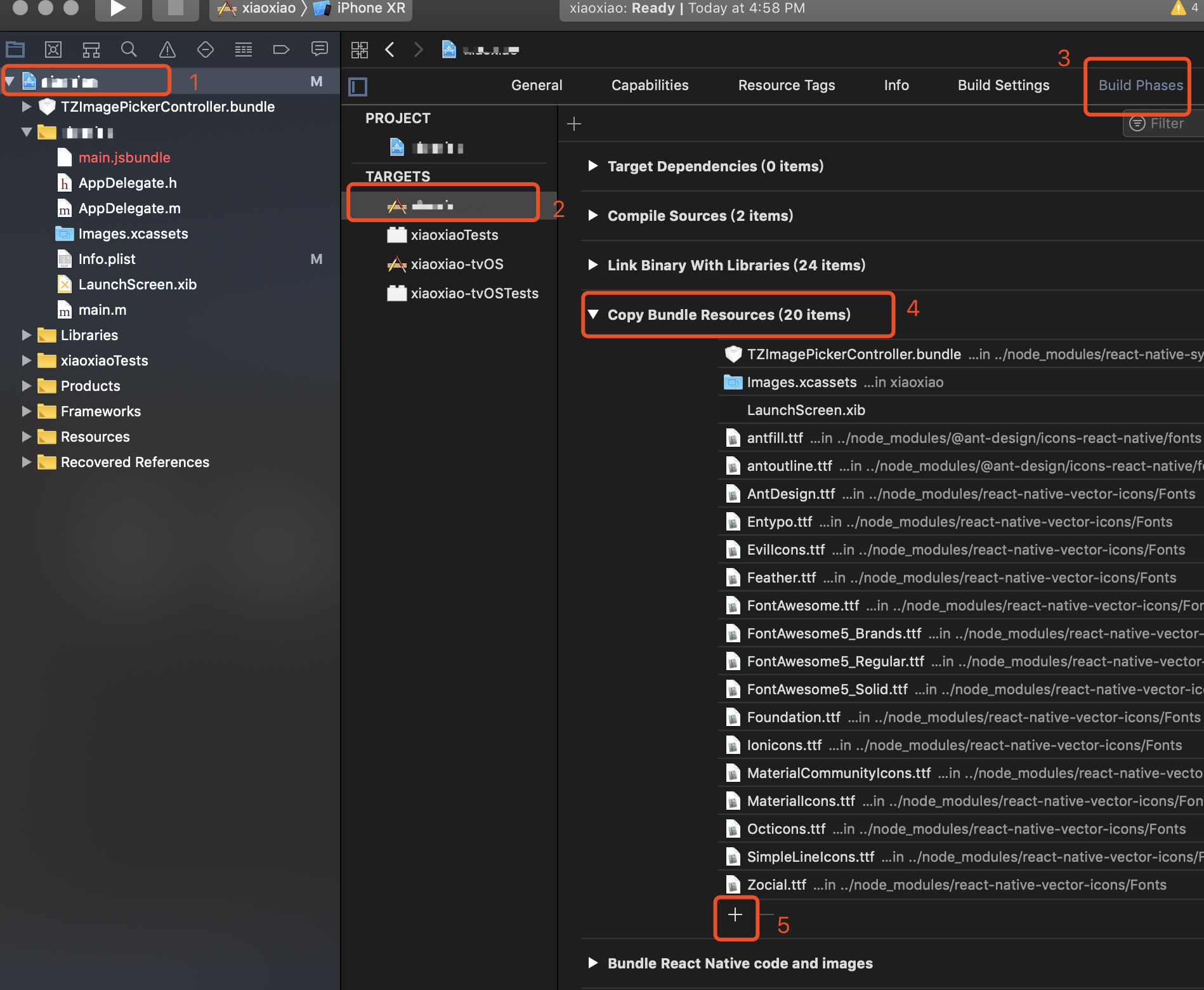Screen dimensions: 1204x990
Task: Open the Find navigator magnifier icon
Action: point(129,49)
